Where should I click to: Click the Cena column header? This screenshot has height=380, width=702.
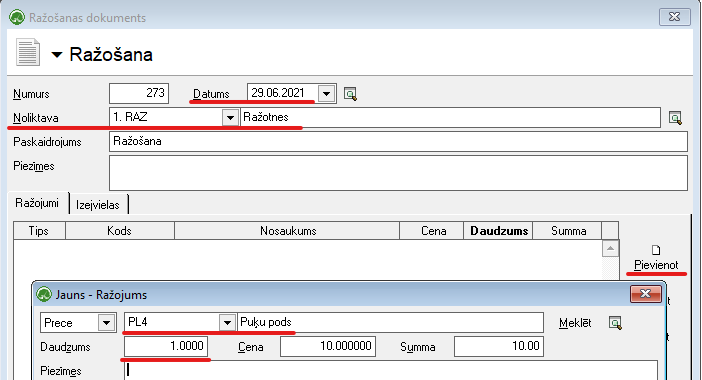pyautogui.click(x=433, y=231)
